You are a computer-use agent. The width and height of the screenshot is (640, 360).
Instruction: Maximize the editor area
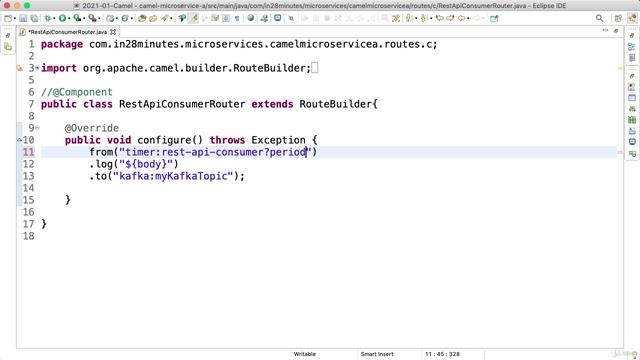point(616,31)
